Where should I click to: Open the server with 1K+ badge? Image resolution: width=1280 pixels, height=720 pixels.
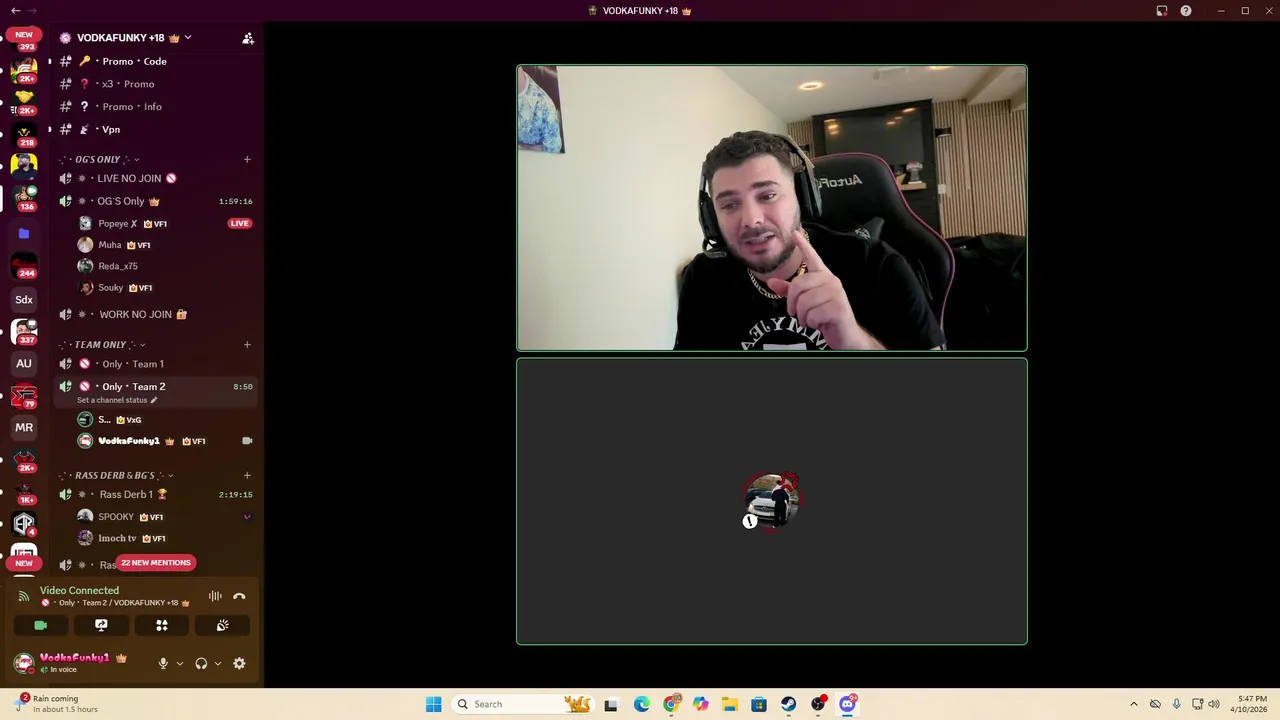point(24,492)
